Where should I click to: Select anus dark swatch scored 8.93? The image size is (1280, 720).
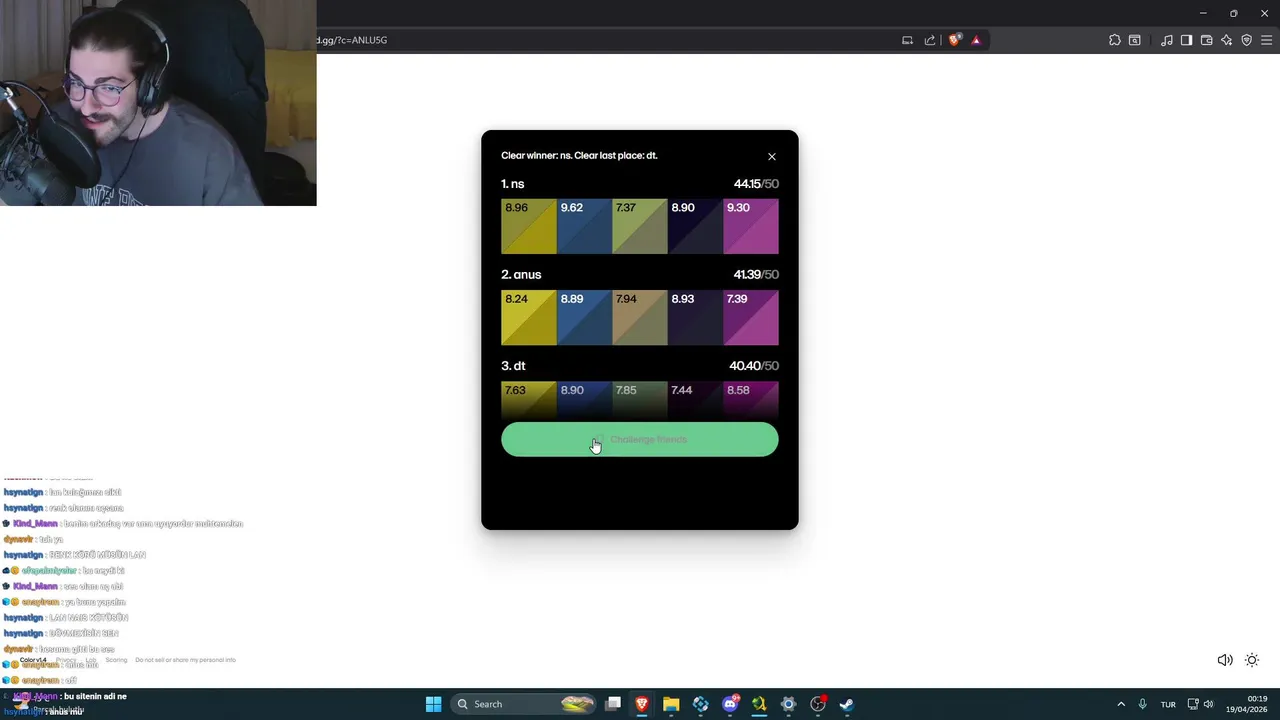695,318
